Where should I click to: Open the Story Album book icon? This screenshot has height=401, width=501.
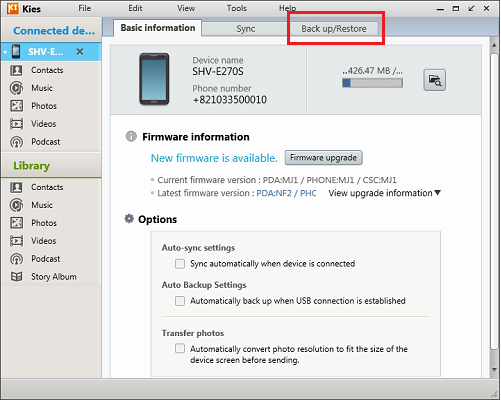point(16,277)
